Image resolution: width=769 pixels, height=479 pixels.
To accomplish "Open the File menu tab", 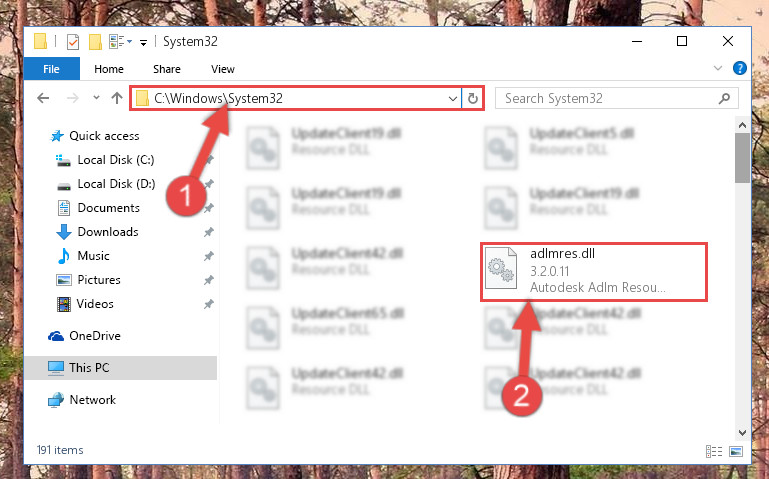I will point(51,69).
